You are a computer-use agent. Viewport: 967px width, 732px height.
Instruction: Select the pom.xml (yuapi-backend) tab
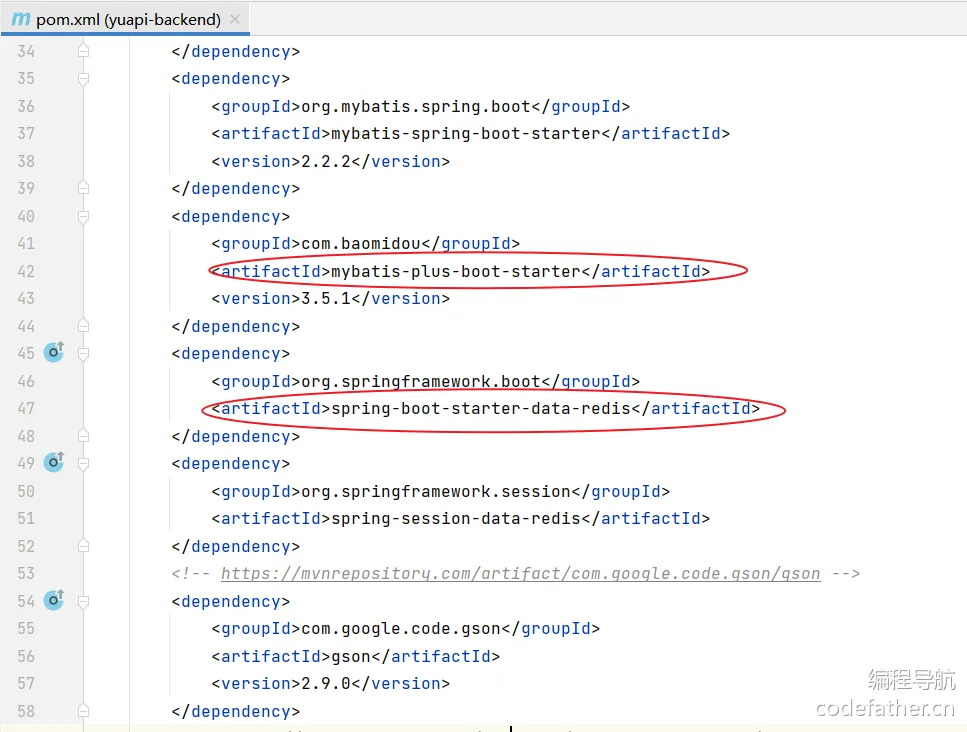point(125,19)
